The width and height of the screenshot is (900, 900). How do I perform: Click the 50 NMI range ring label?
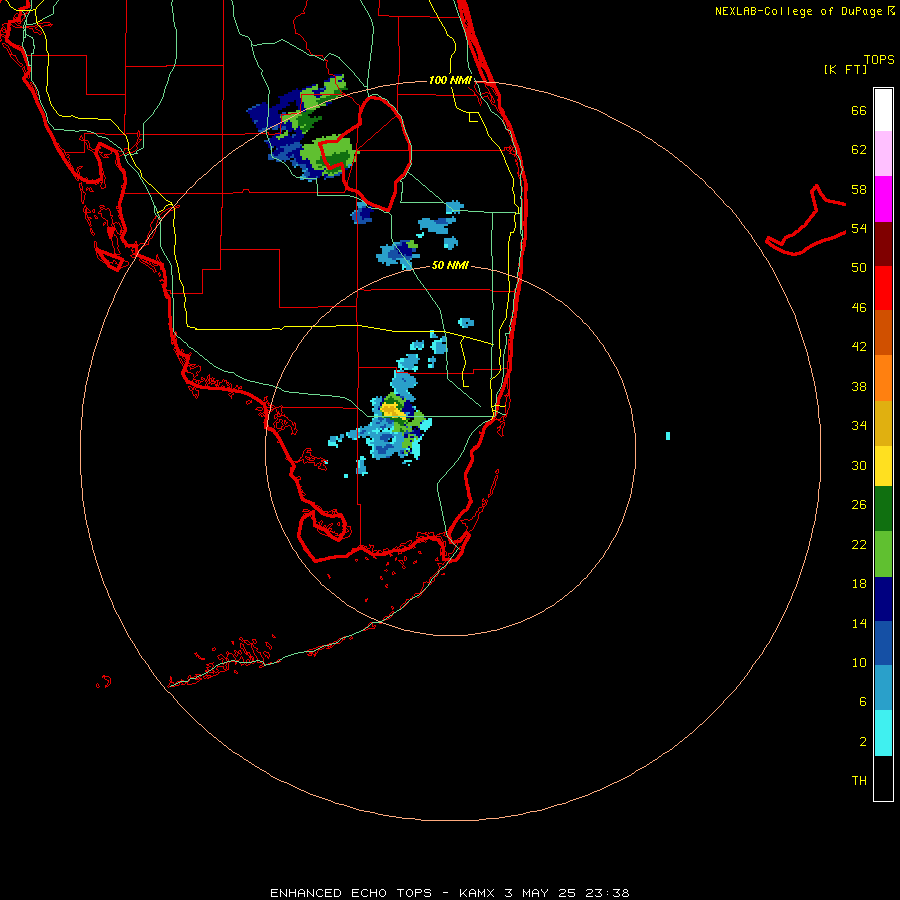click(450, 265)
